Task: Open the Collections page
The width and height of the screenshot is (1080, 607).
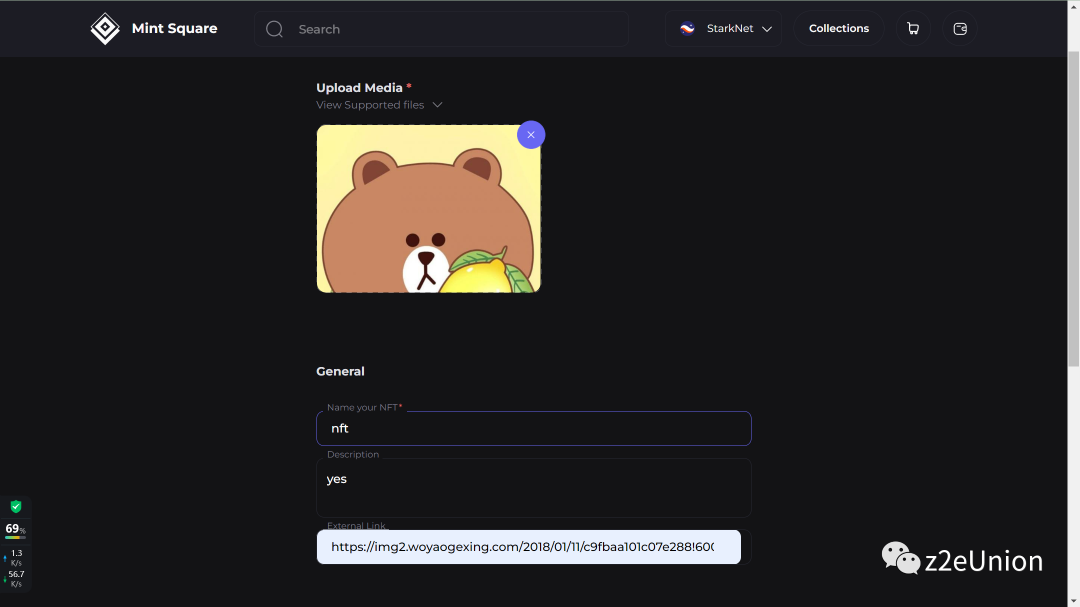Action: pyautogui.click(x=838, y=29)
